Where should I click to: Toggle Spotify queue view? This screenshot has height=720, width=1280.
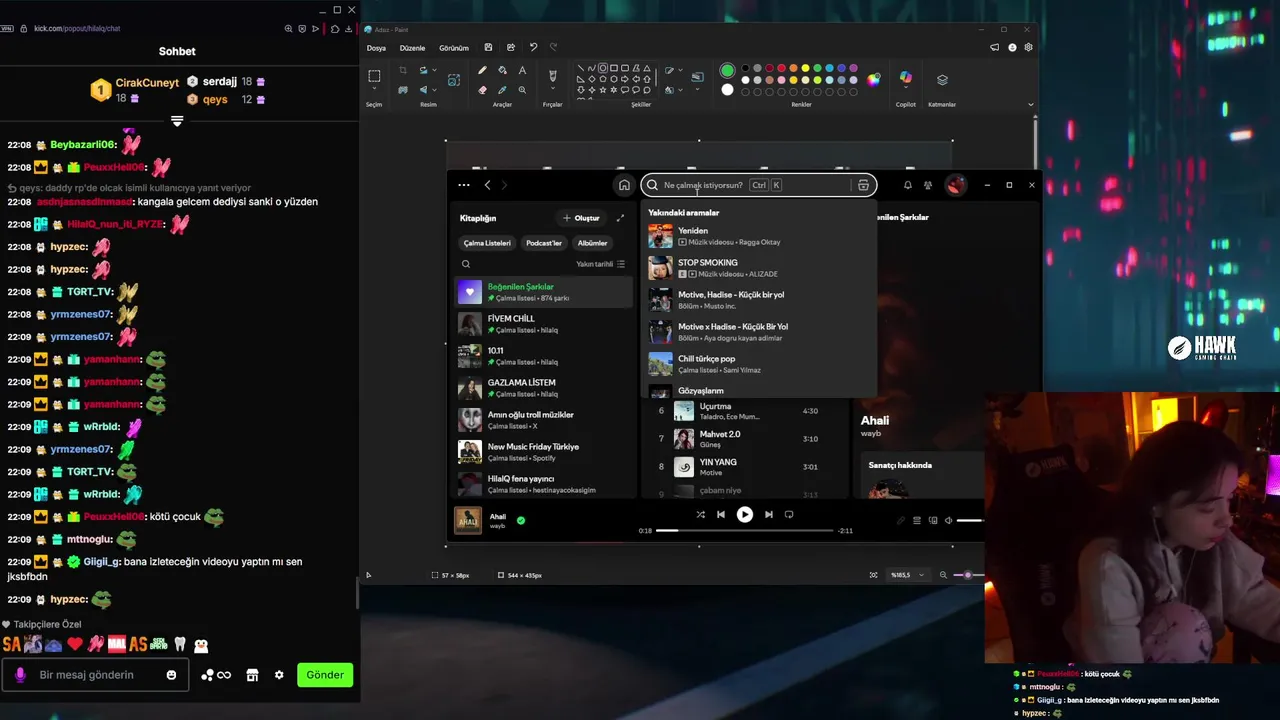click(917, 520)
